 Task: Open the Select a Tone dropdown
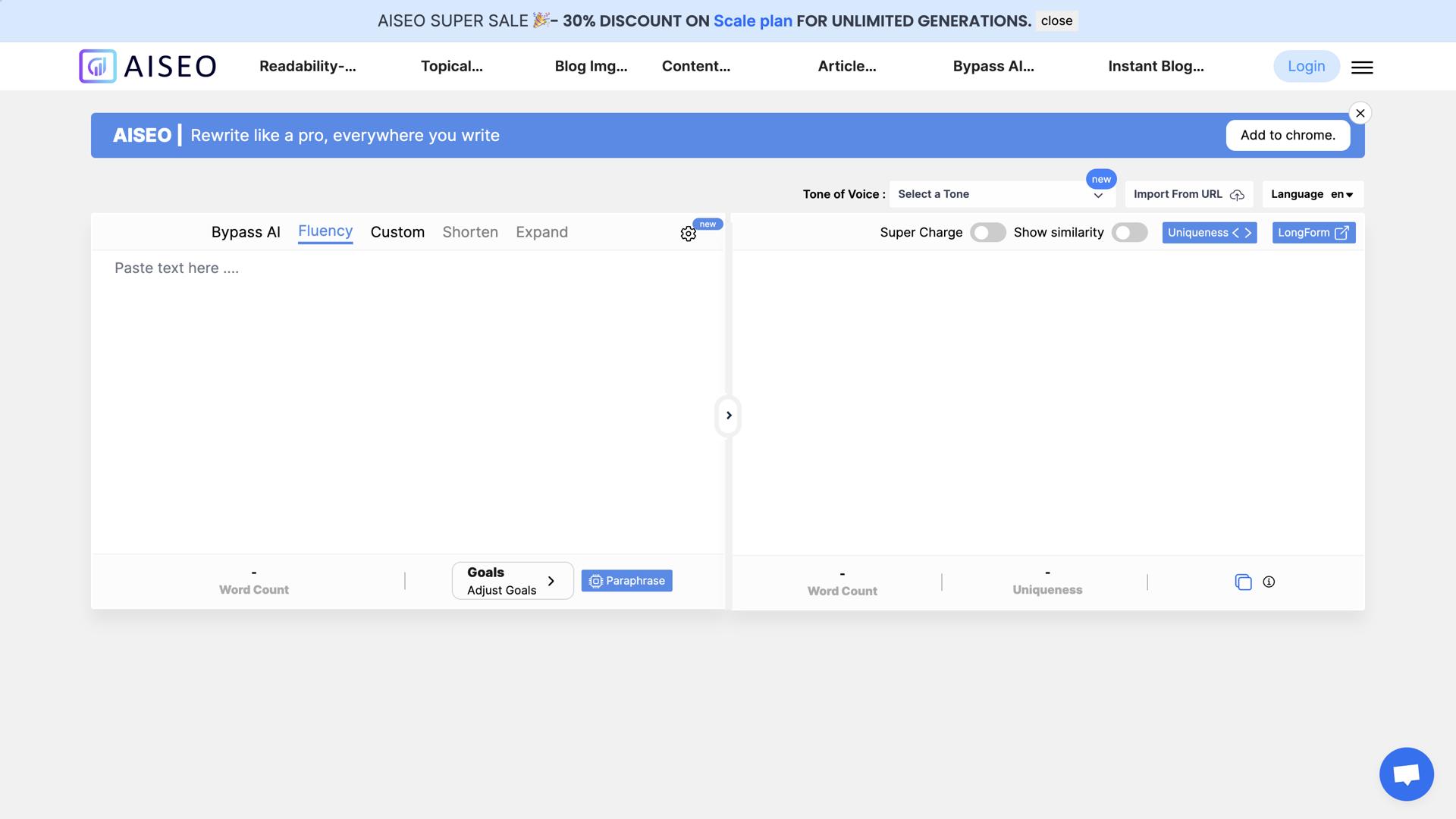coord(1001,194)
